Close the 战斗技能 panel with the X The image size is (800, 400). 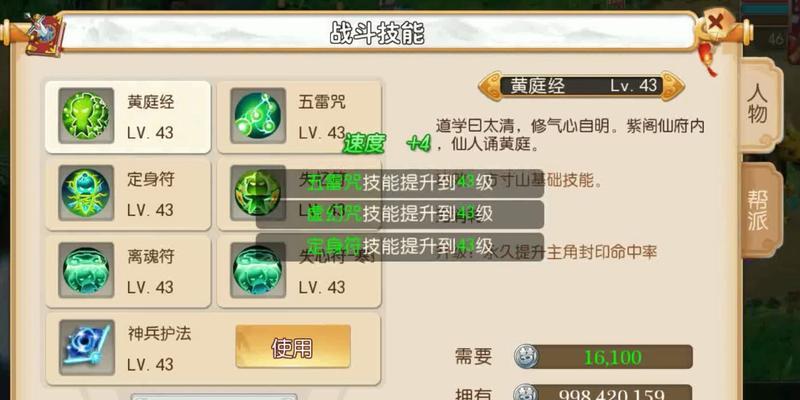(715, 24)
